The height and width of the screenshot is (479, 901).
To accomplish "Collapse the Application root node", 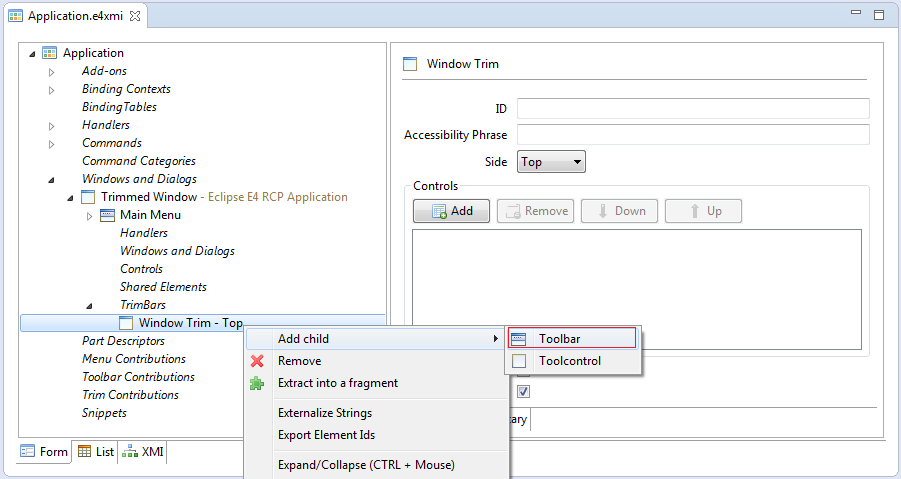I will click(x=32, y=54).
